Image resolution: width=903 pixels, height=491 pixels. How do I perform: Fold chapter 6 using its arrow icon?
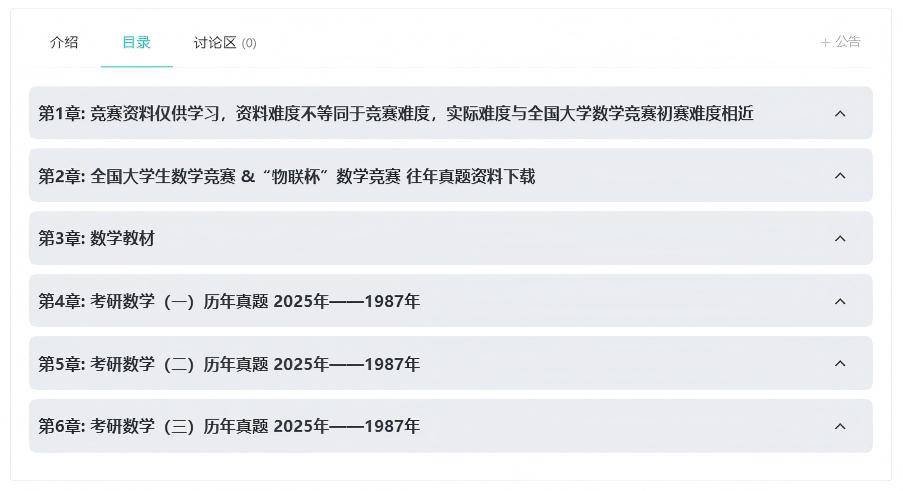click(x=840, y=426)
